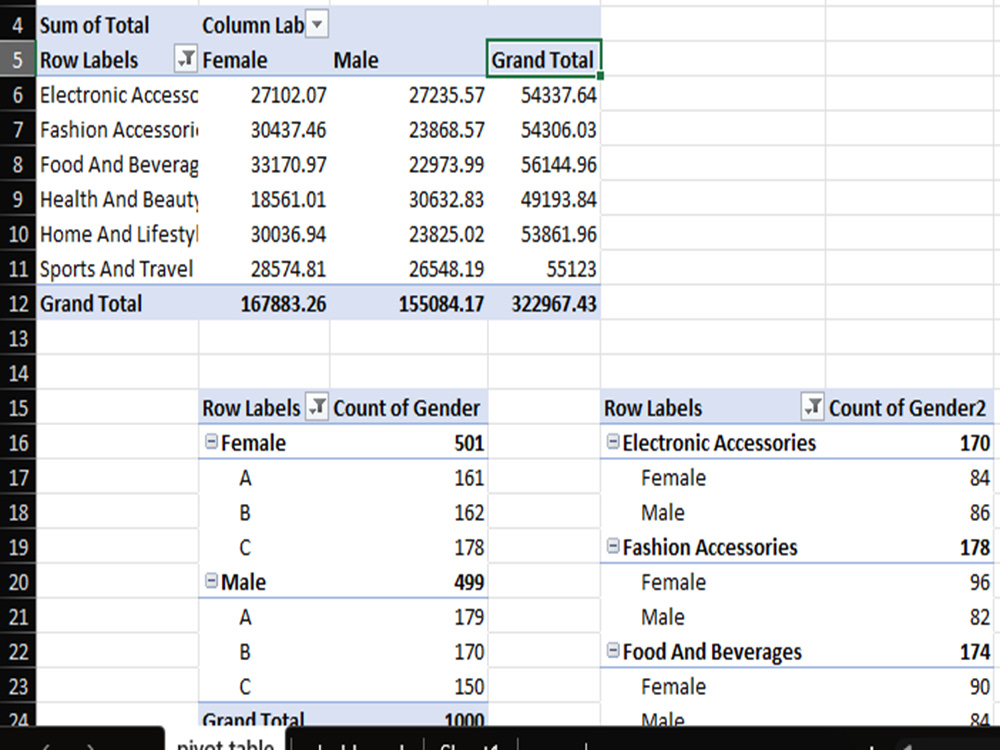
Task: Click the cell with value 28574.81
Action: [x=264, y=269]
